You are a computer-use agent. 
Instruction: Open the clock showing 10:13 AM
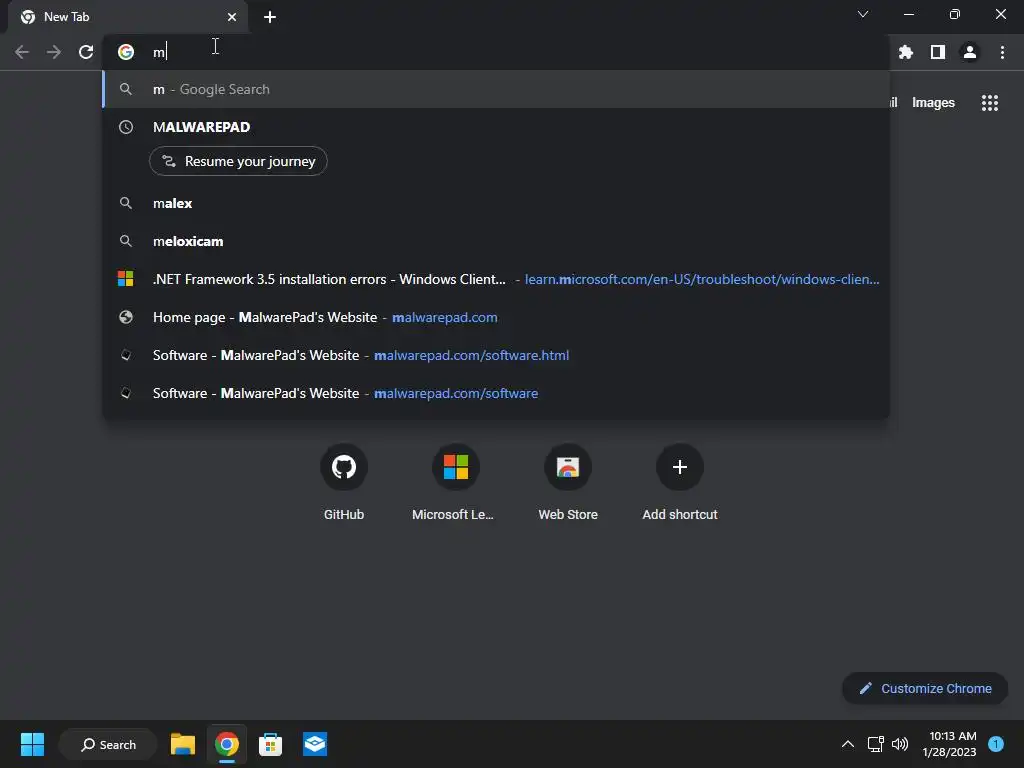point(950,744)
